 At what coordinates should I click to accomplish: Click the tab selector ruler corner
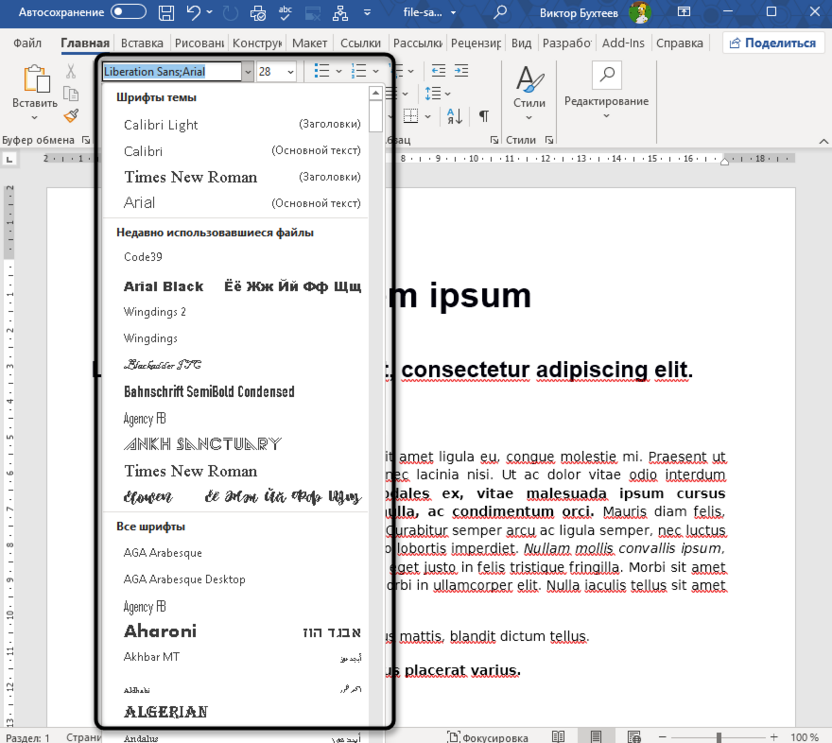pos(10,159)
